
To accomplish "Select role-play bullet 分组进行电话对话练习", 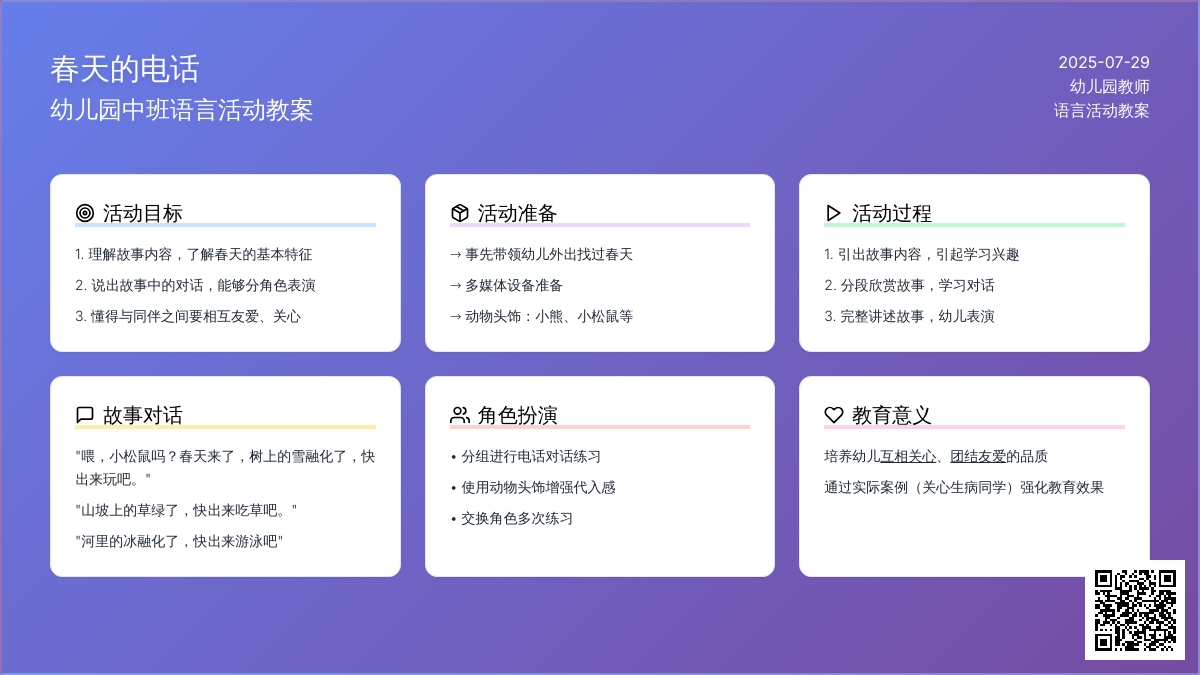I will pos(525,456).
